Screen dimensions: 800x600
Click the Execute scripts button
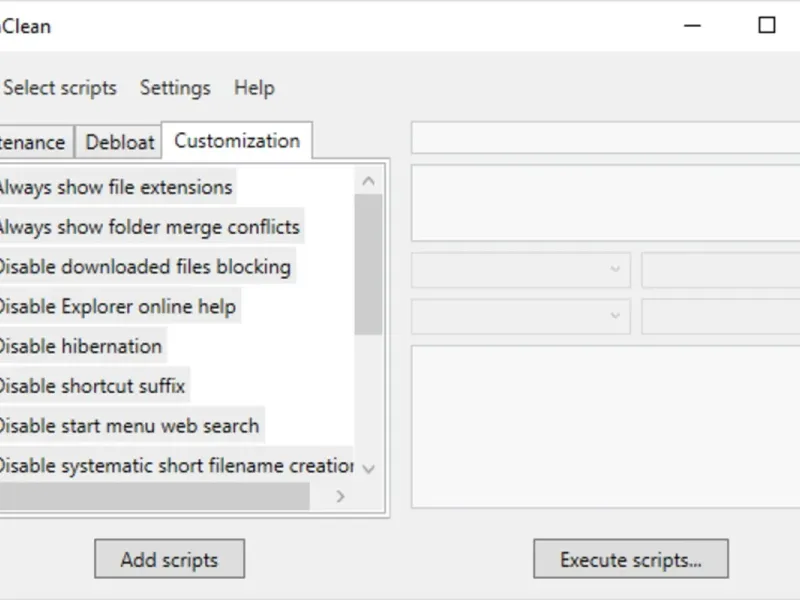(x=630, y=560)
